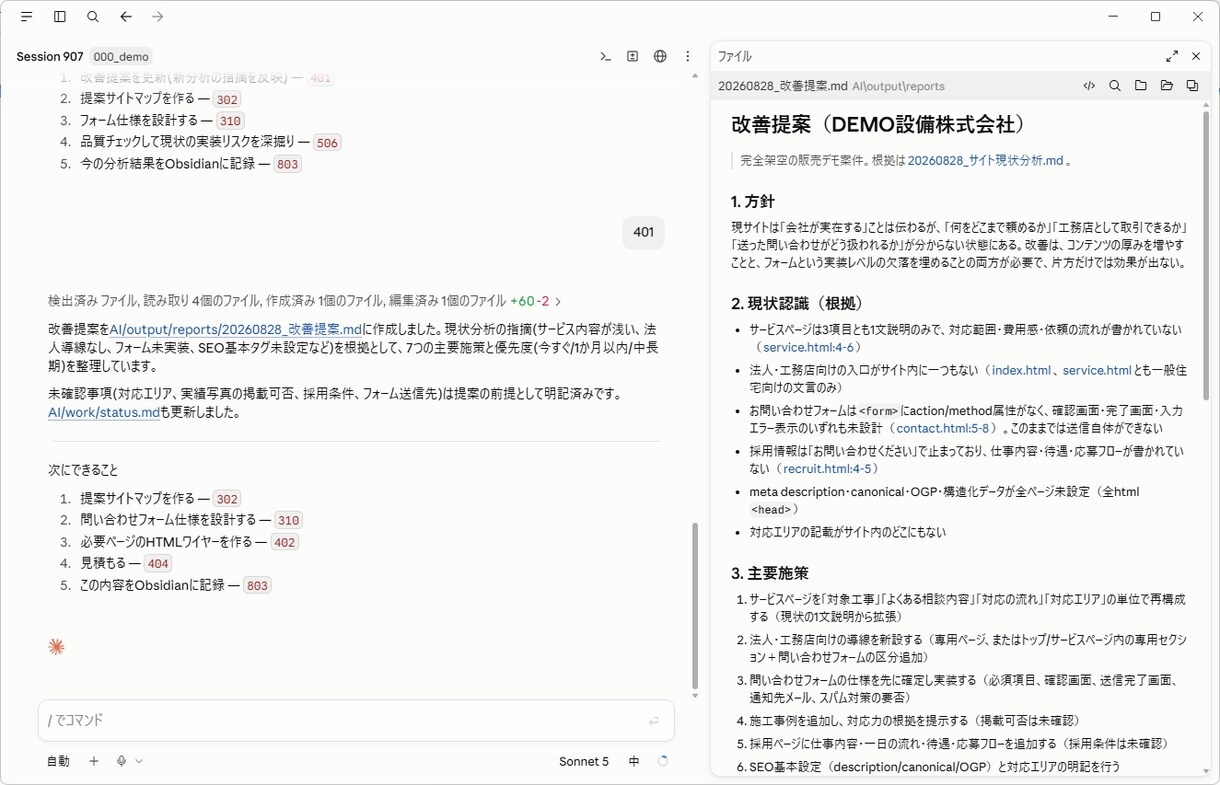Screen dimensions: 1220x785
Task: Click command 402 for HTMLワイヤー
Action: coord(284,542)
